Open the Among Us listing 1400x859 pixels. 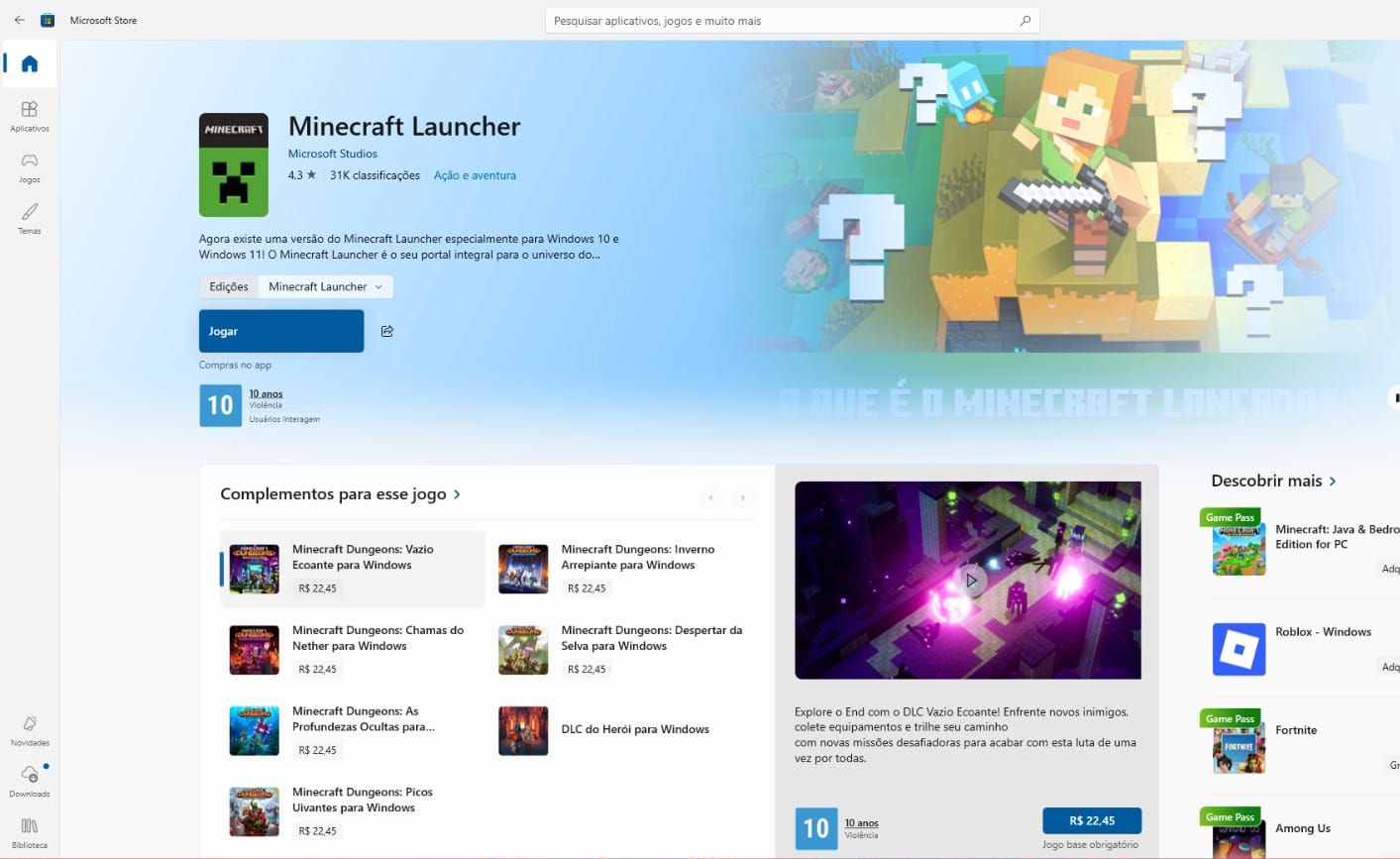pyautogui.click(x=1306, y=831)
